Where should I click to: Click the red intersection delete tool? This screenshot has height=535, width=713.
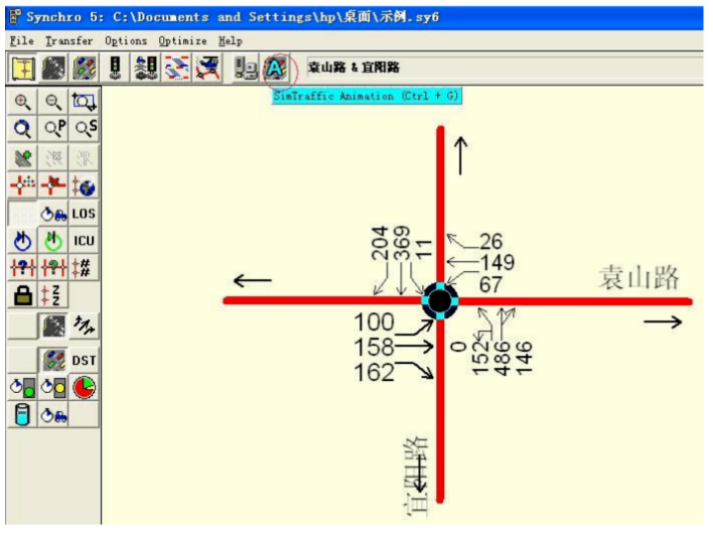[x=53, y=185]
